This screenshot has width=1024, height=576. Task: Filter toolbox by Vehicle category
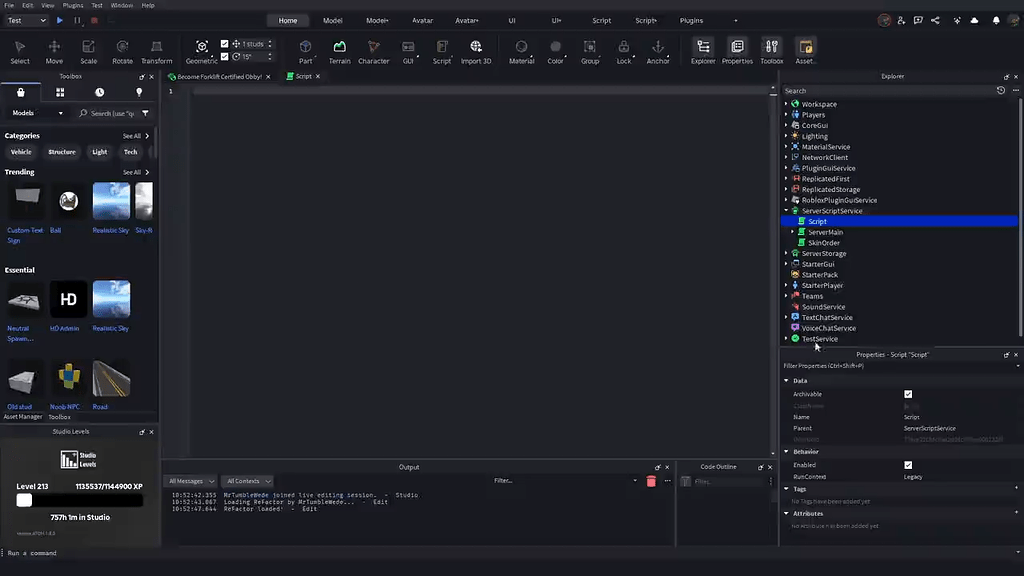coord(21,152)
